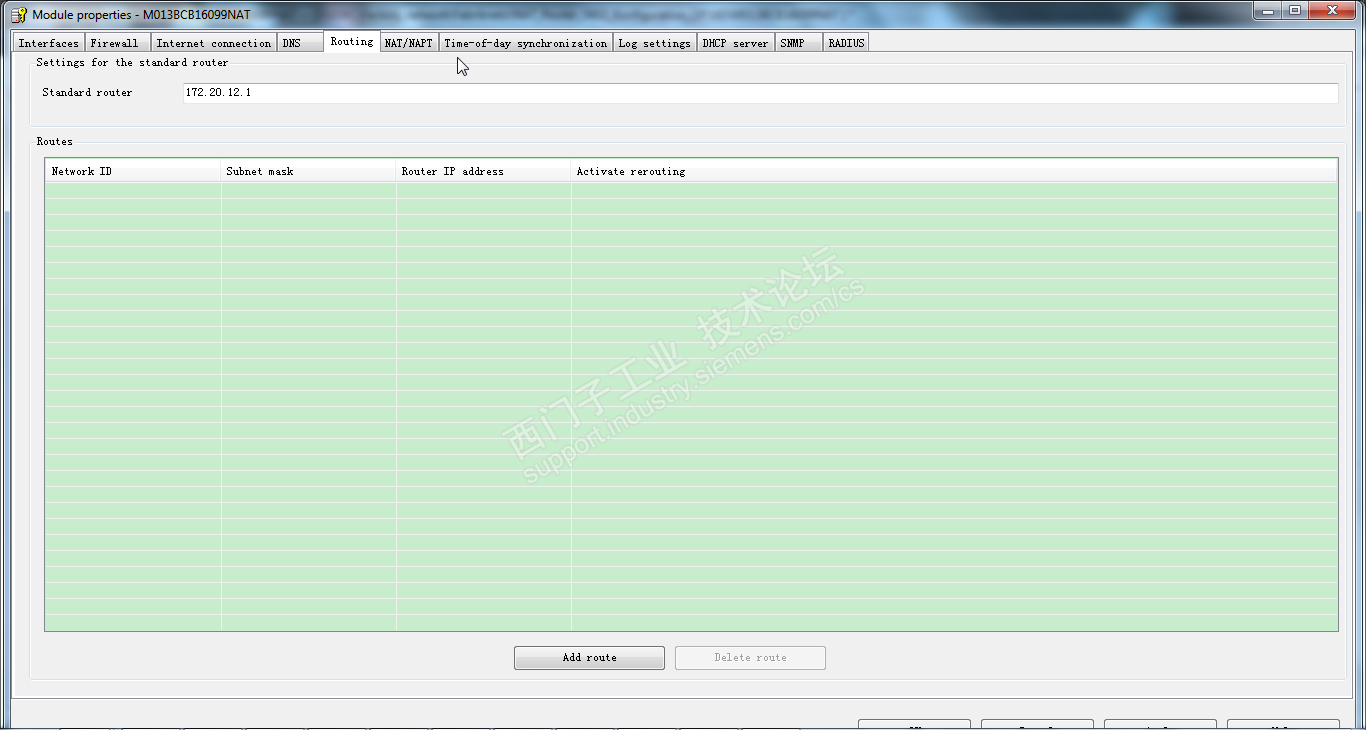Click the "Routes" group label
The image size is (1366, 730).
tap(55, 142)
